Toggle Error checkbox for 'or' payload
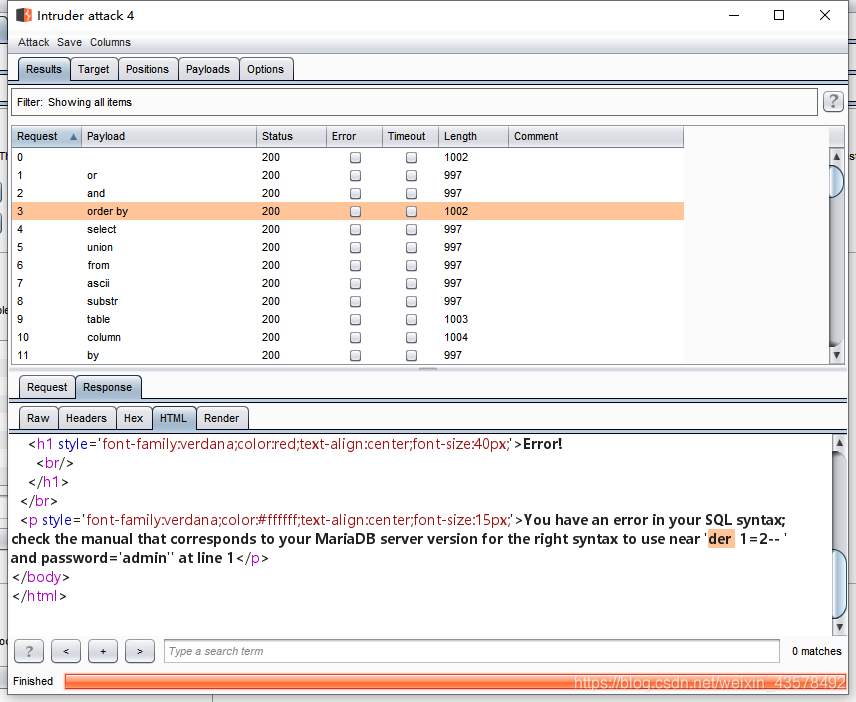Screen dimensions: 856x702 (x=355, y=175)
